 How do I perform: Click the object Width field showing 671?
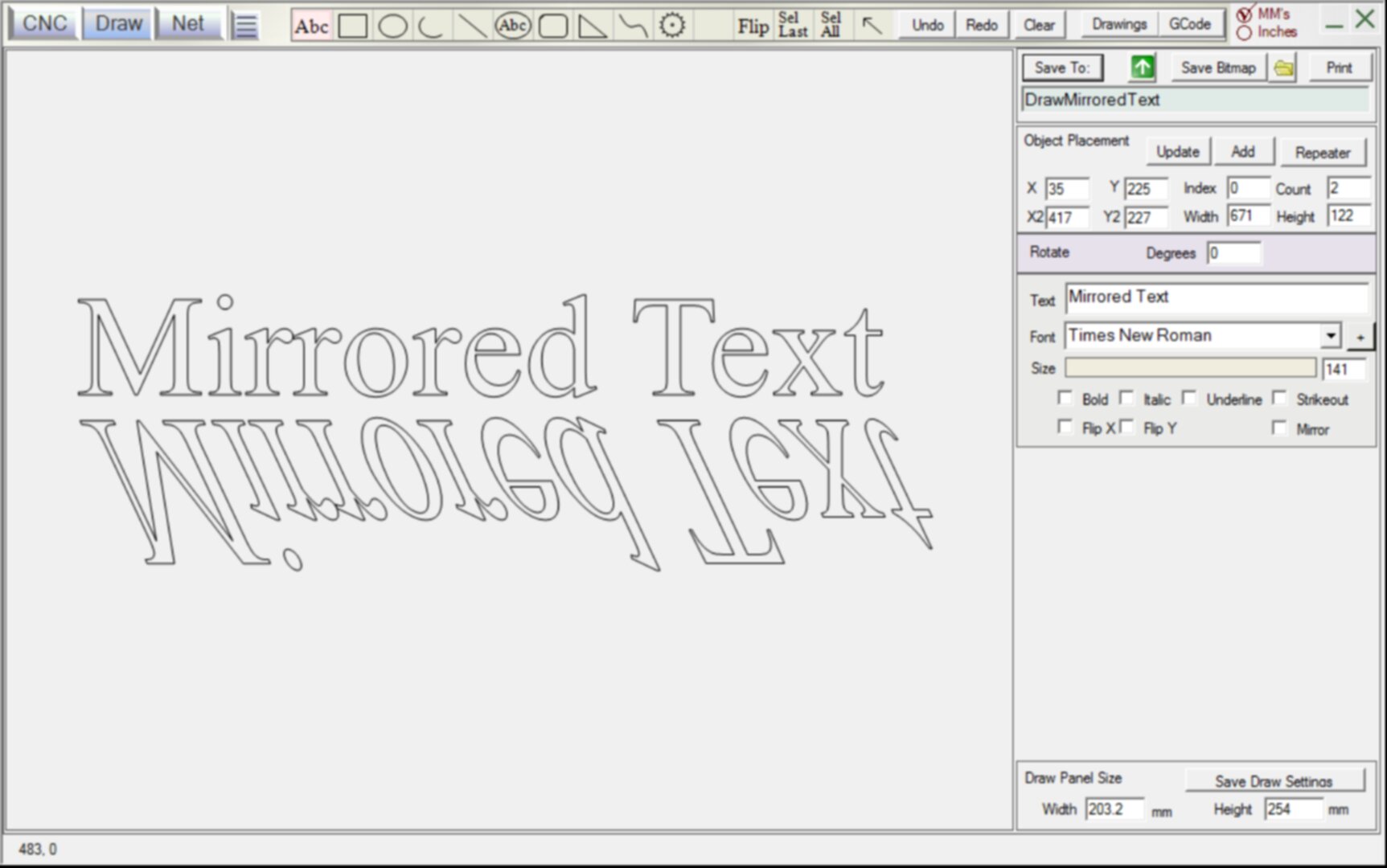tap(1249, 215)
